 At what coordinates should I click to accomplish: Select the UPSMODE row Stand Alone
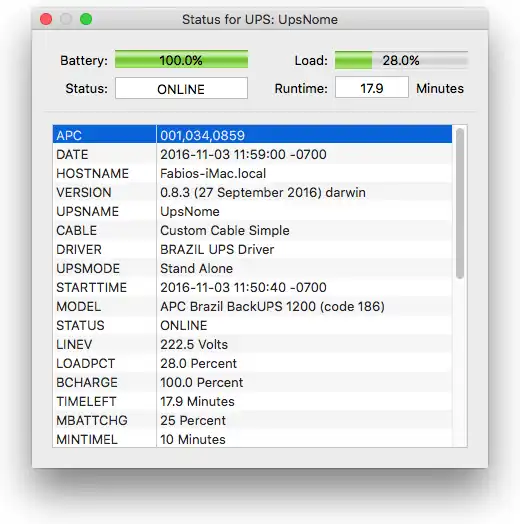click(x=252, y=268)
